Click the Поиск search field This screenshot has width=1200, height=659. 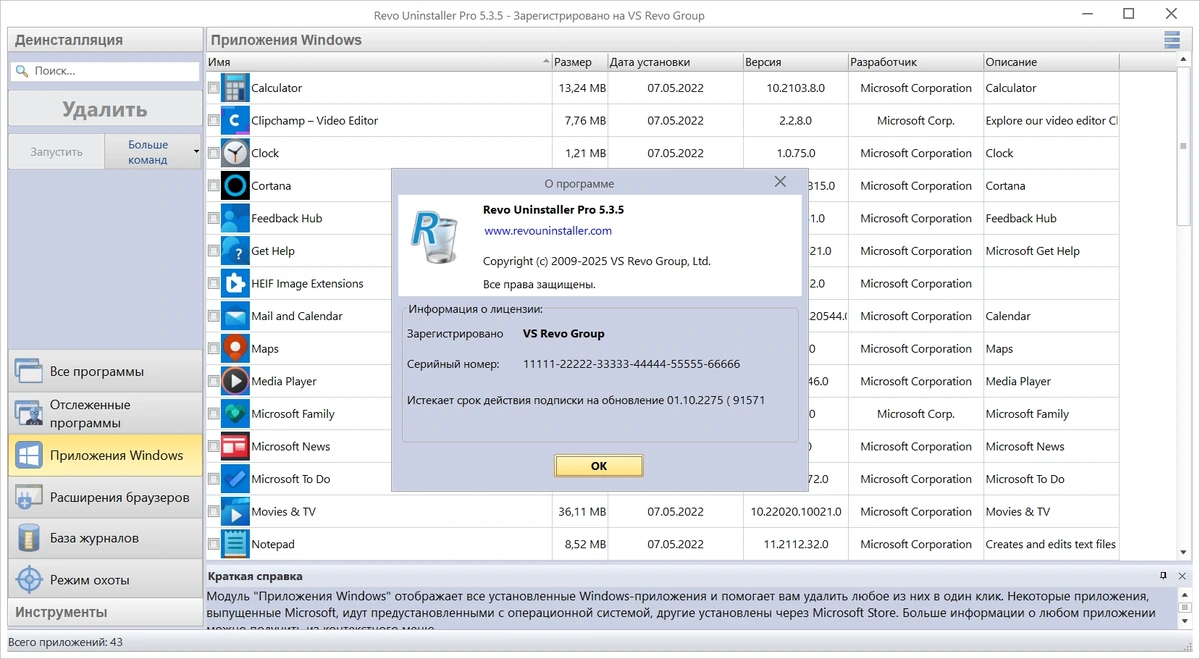[x=105, y=71]
